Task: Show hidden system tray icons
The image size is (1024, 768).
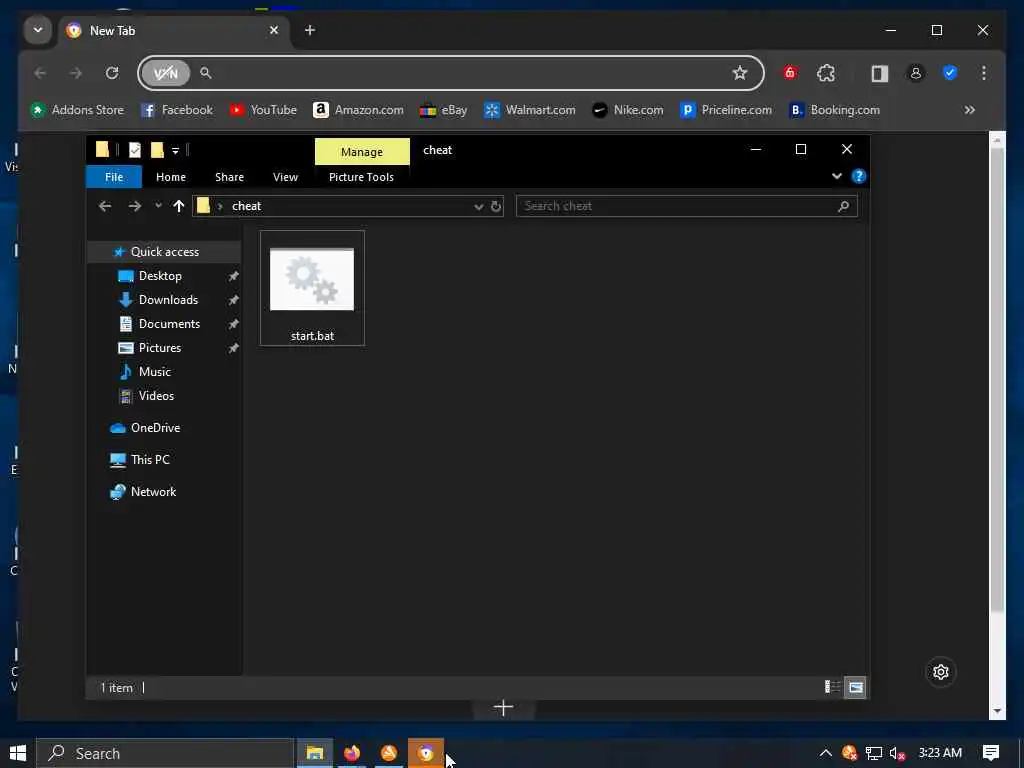Action: coord(825,753)
